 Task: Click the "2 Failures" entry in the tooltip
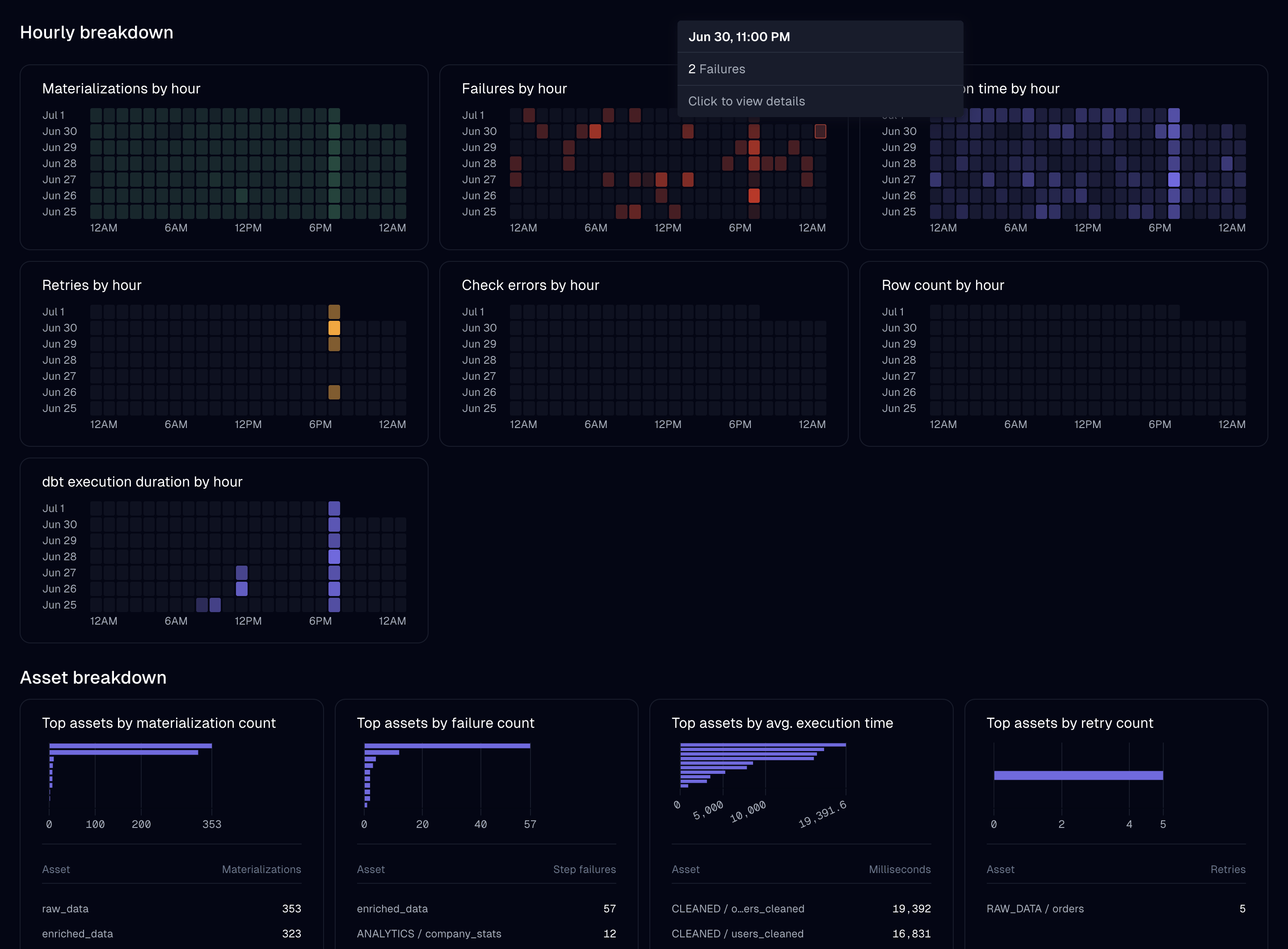click(717, 69)
